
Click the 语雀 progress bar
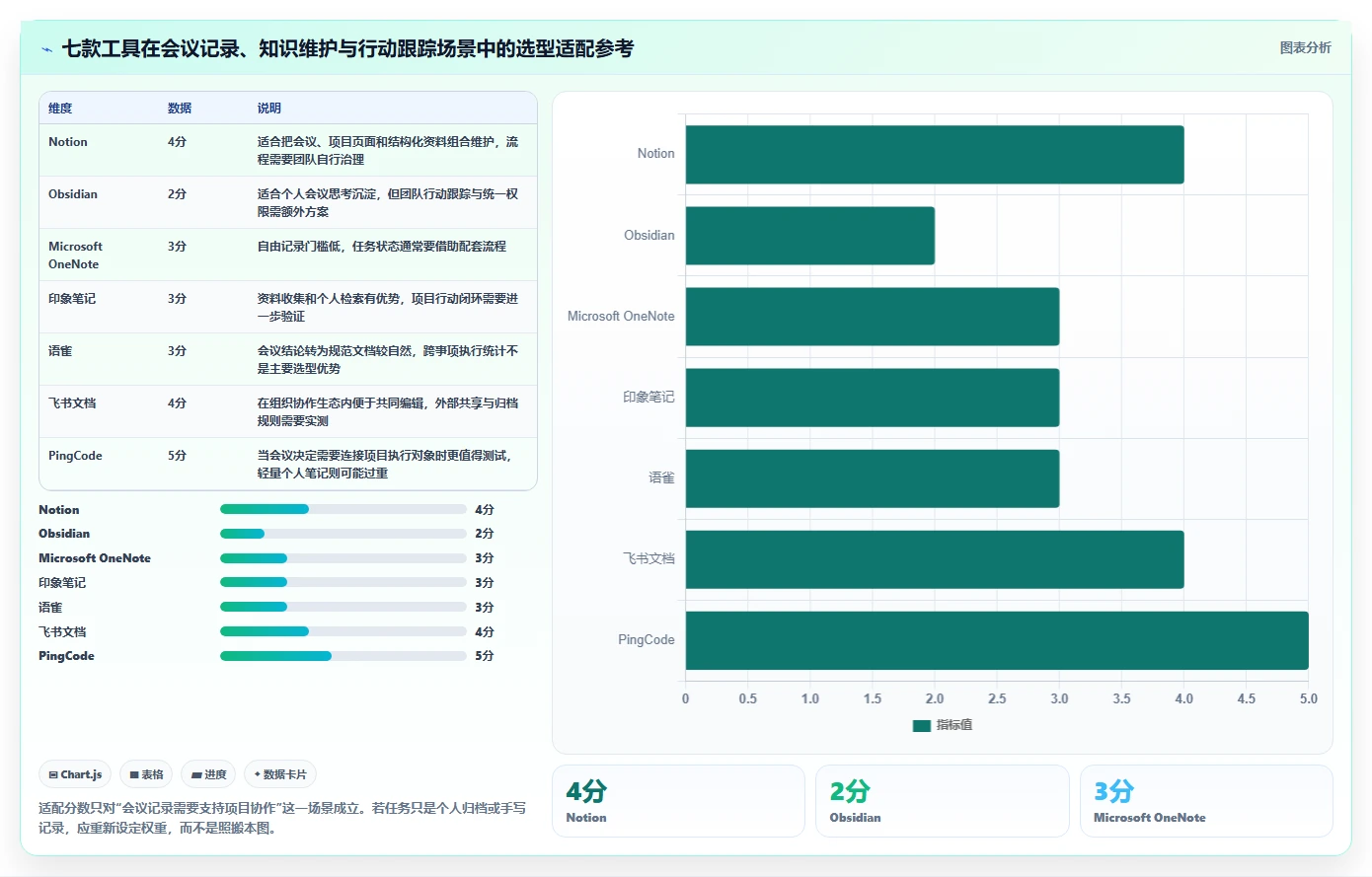[x=343, y=607]
